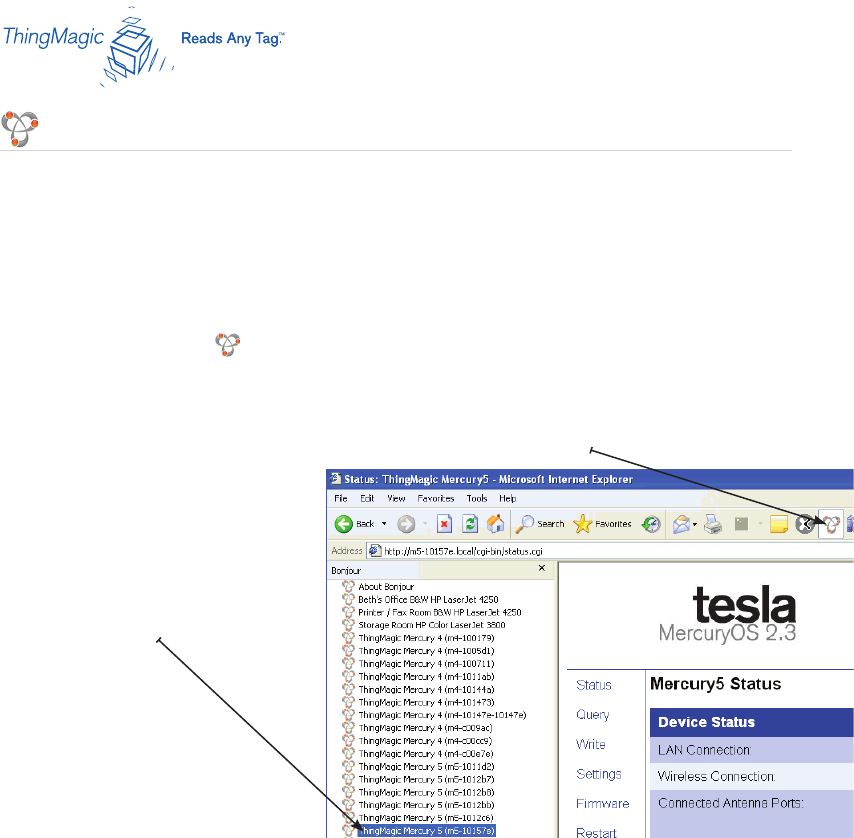Select ThingMagic Mercury 4 (m4-10147e-10147e)
The height and width of the screenshot is (838, 854).
pos(442,715)
